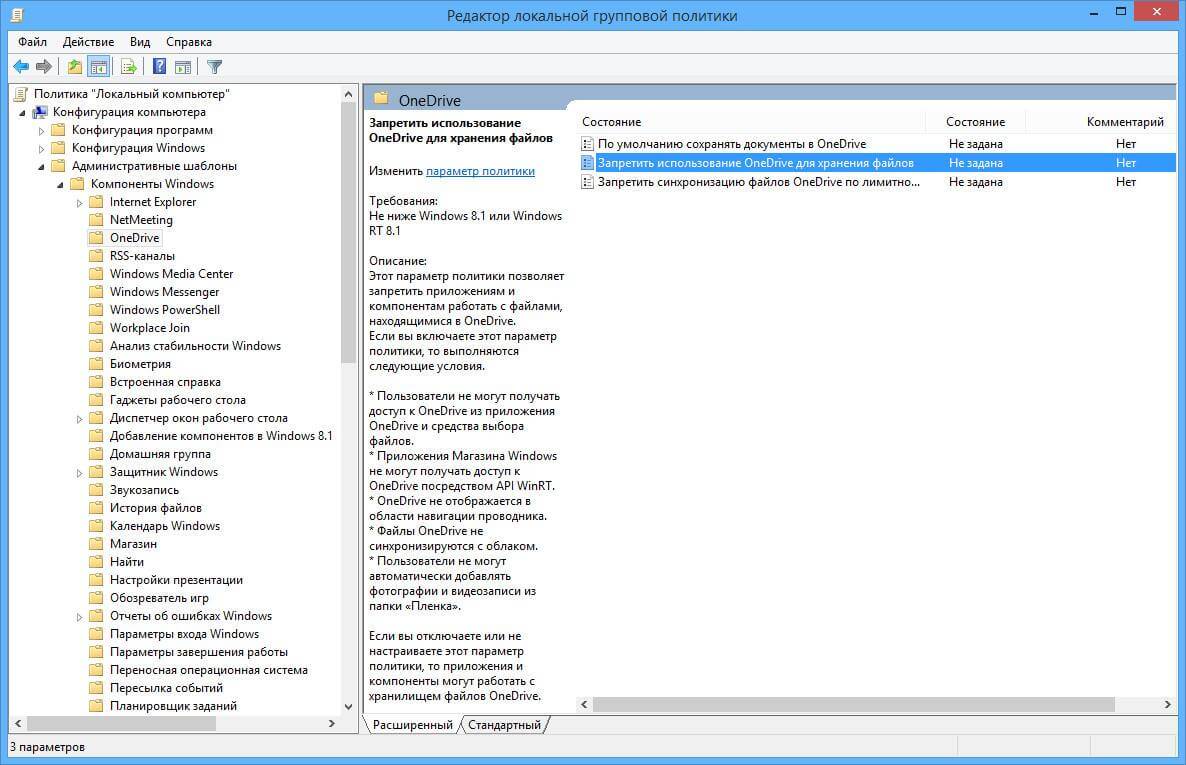The image size is (1186, 765).
Task: Select 'Workplace Join' tree item
Action: coord(150,328)
